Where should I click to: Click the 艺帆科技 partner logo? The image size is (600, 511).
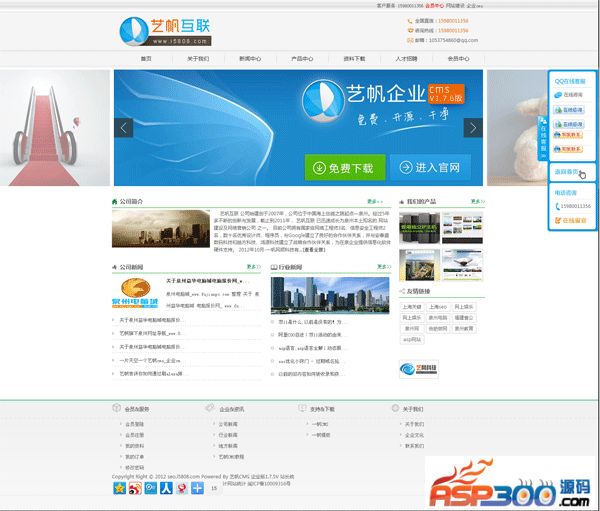419,369
